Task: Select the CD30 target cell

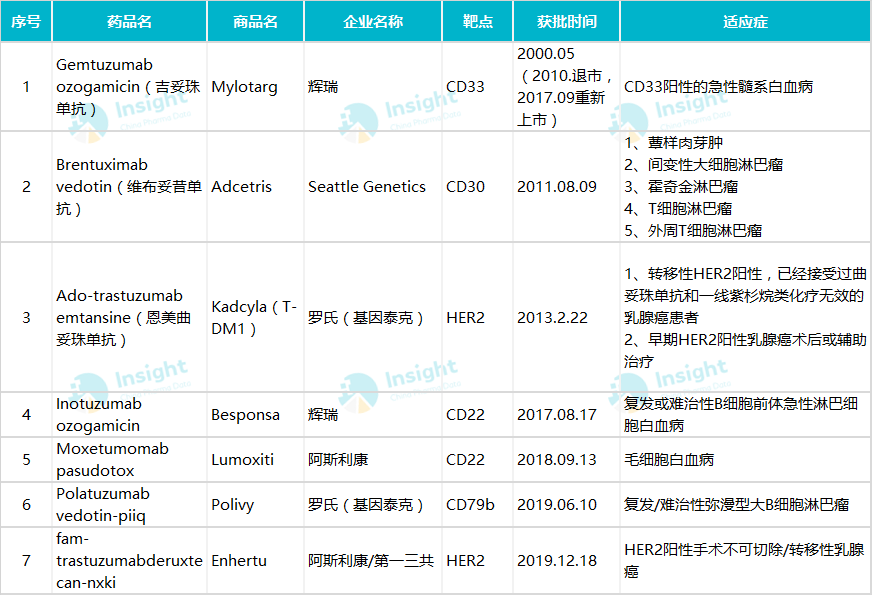Action: [478, 187]
